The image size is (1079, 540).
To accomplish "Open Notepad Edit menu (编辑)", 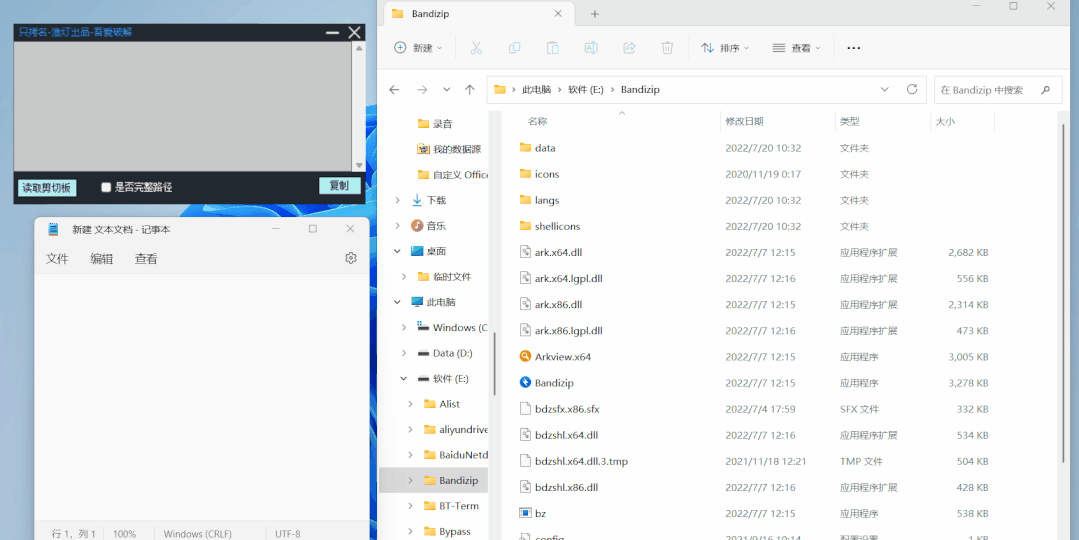I will [x=102, y=259].
